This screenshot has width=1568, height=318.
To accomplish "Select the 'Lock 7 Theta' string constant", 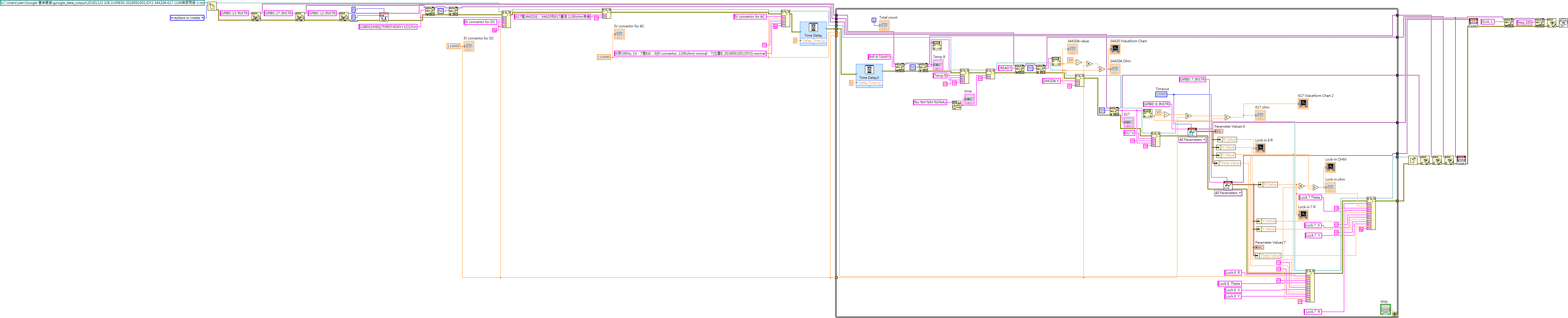I will (1310, 197).
